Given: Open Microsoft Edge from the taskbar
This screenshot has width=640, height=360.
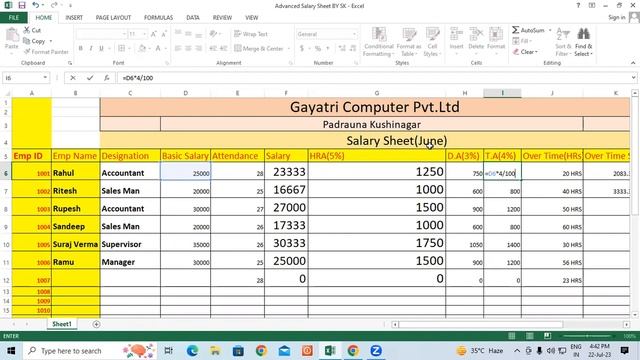Looking at the screenshot, I should (192, 351).
